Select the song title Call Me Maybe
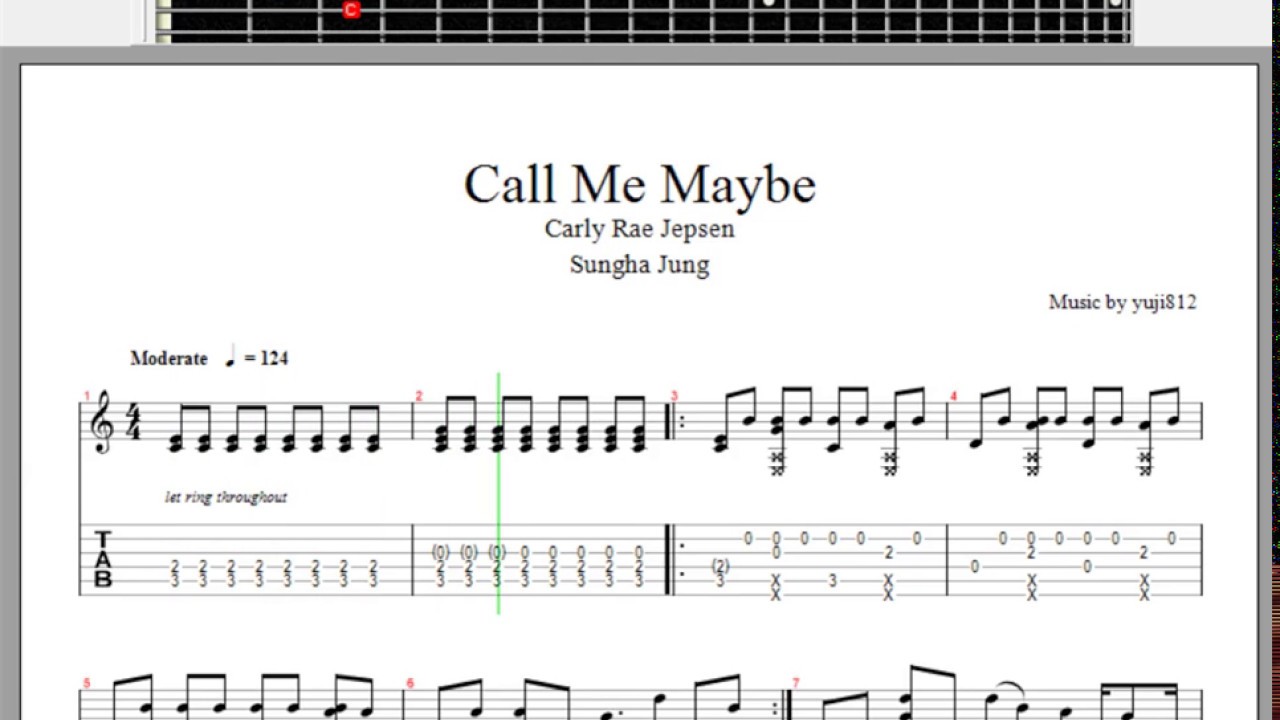1280x720 pixels. pos(640,184)
